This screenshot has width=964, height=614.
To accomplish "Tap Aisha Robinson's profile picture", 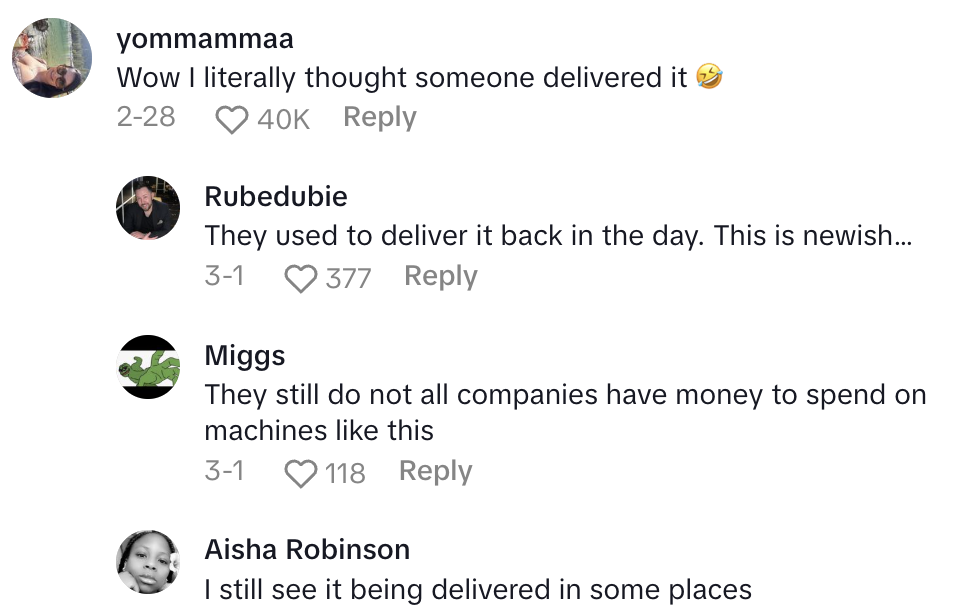I will pos(148,561).
